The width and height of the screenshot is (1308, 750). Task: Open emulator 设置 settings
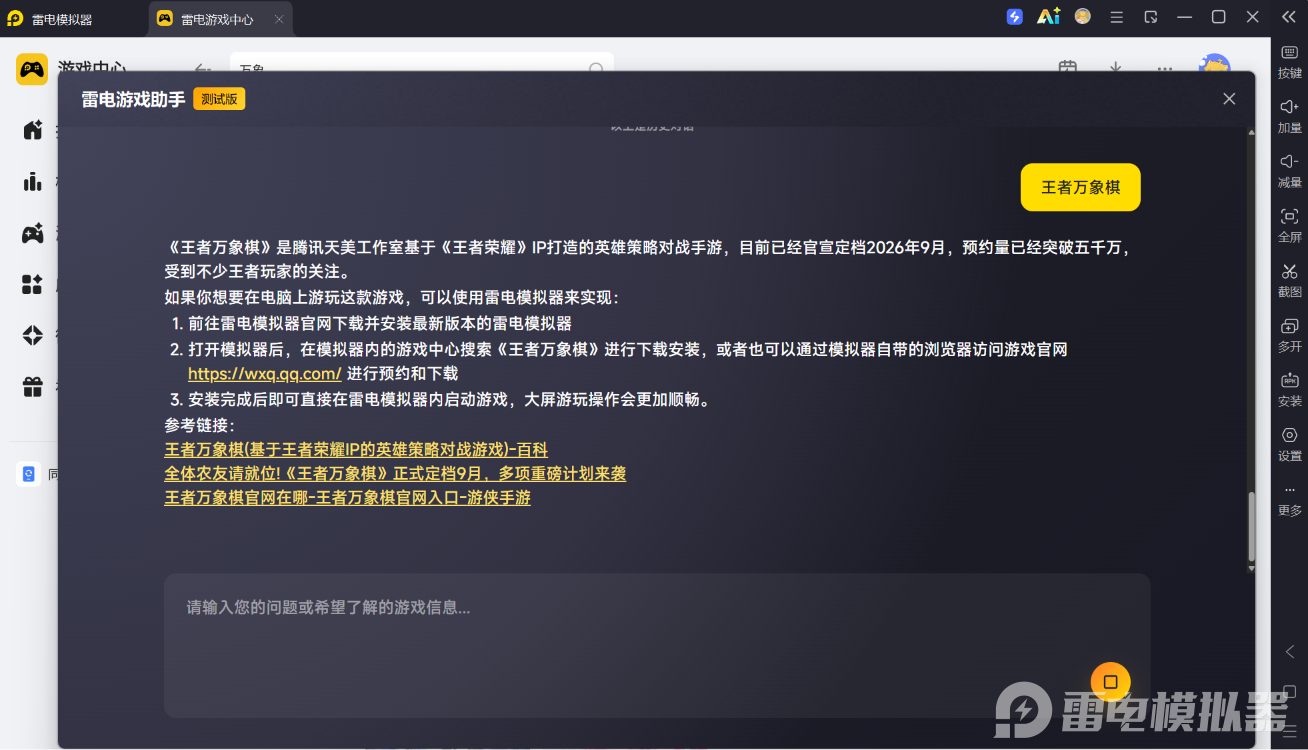(x=1290, y=445)
